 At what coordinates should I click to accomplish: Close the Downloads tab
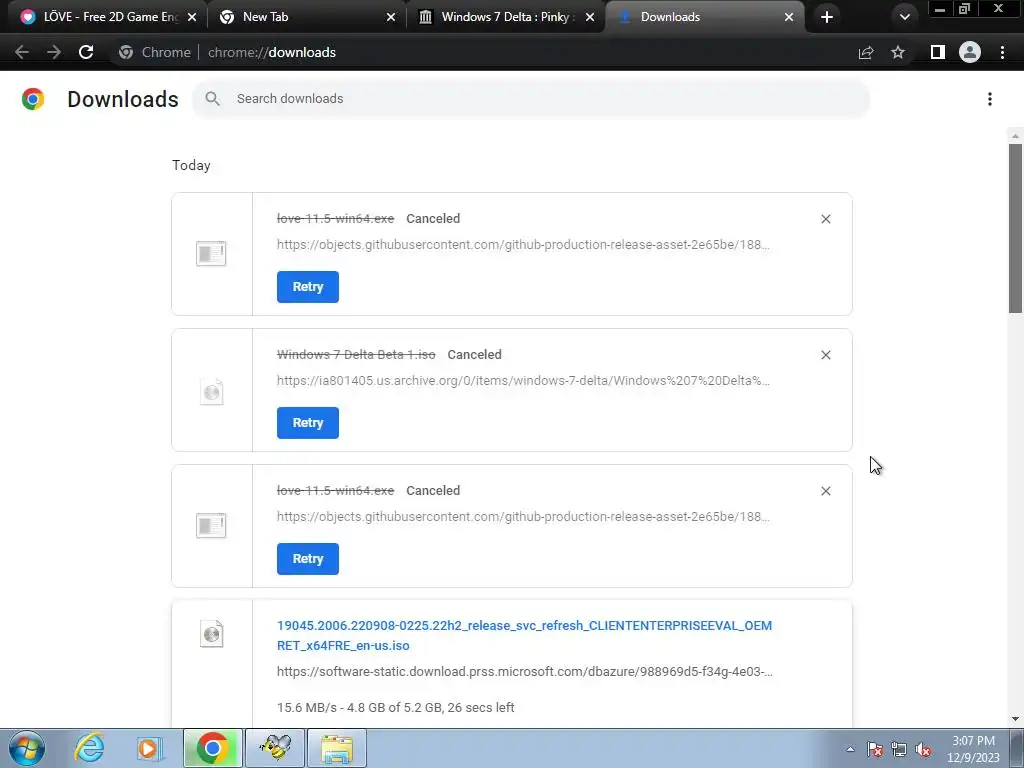tap(789, 17)
